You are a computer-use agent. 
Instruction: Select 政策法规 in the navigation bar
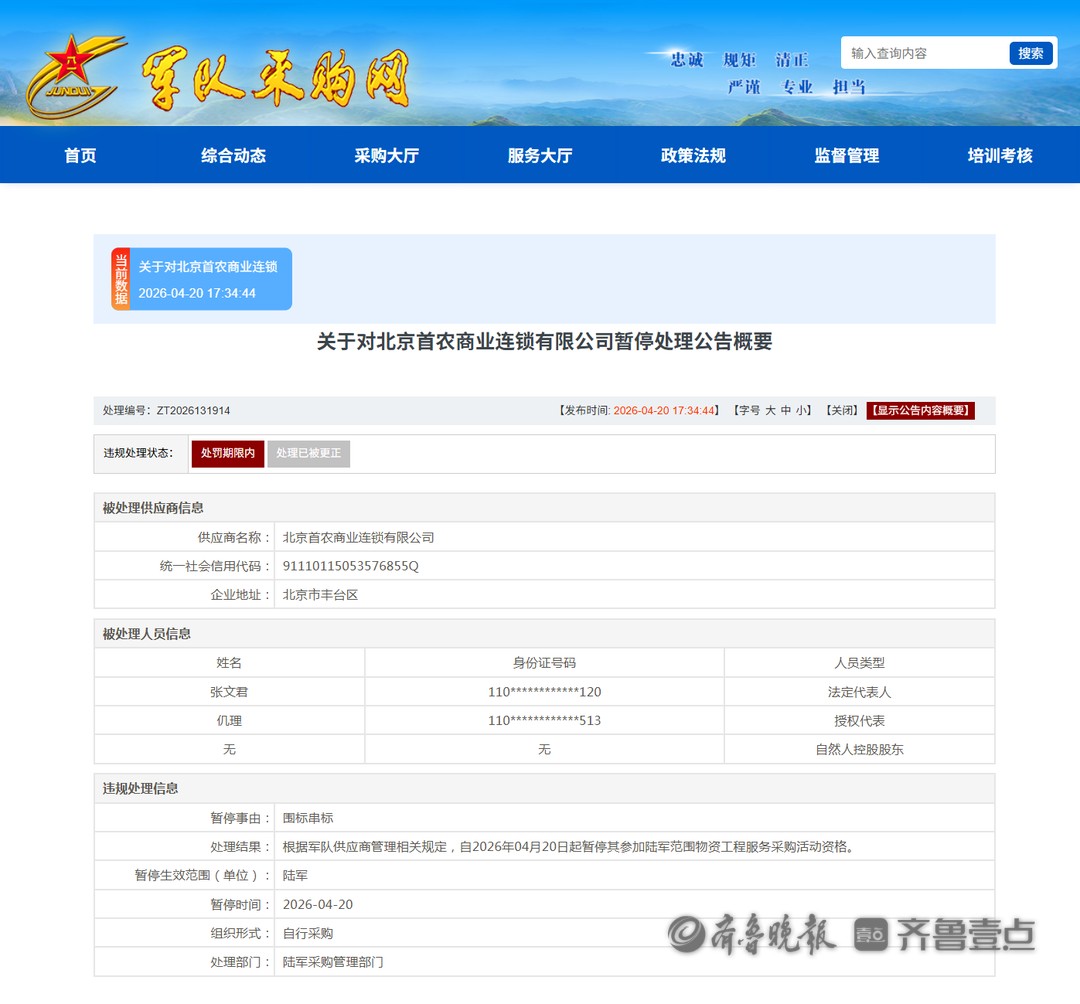[693, 155]
